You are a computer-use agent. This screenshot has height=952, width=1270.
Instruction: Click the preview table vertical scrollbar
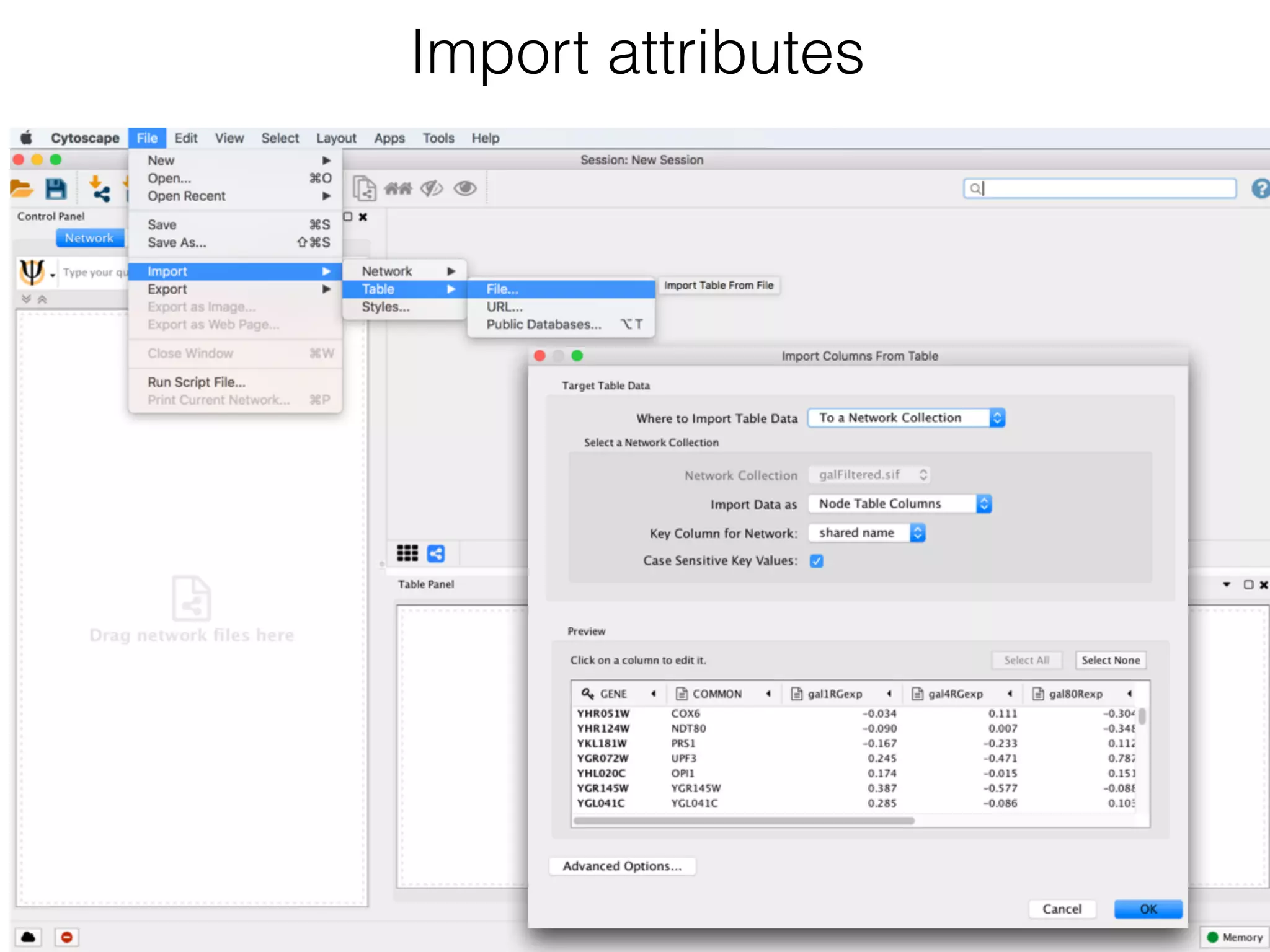[x=1142, y=716]
